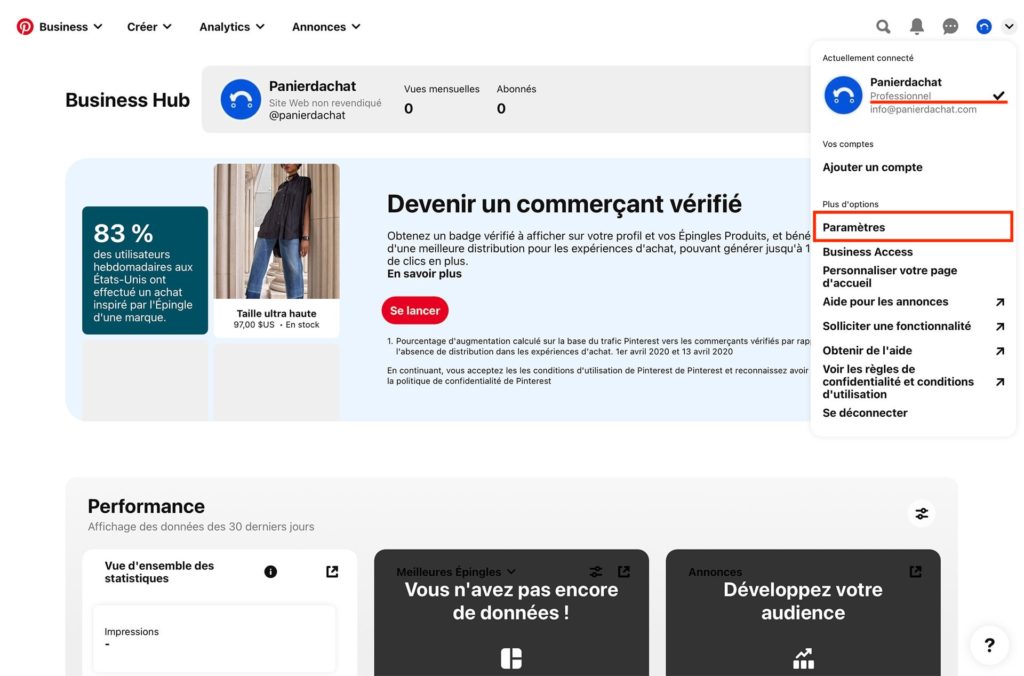Open the Business dropdown menu
1024x676 pixels.
pos(71,27)
